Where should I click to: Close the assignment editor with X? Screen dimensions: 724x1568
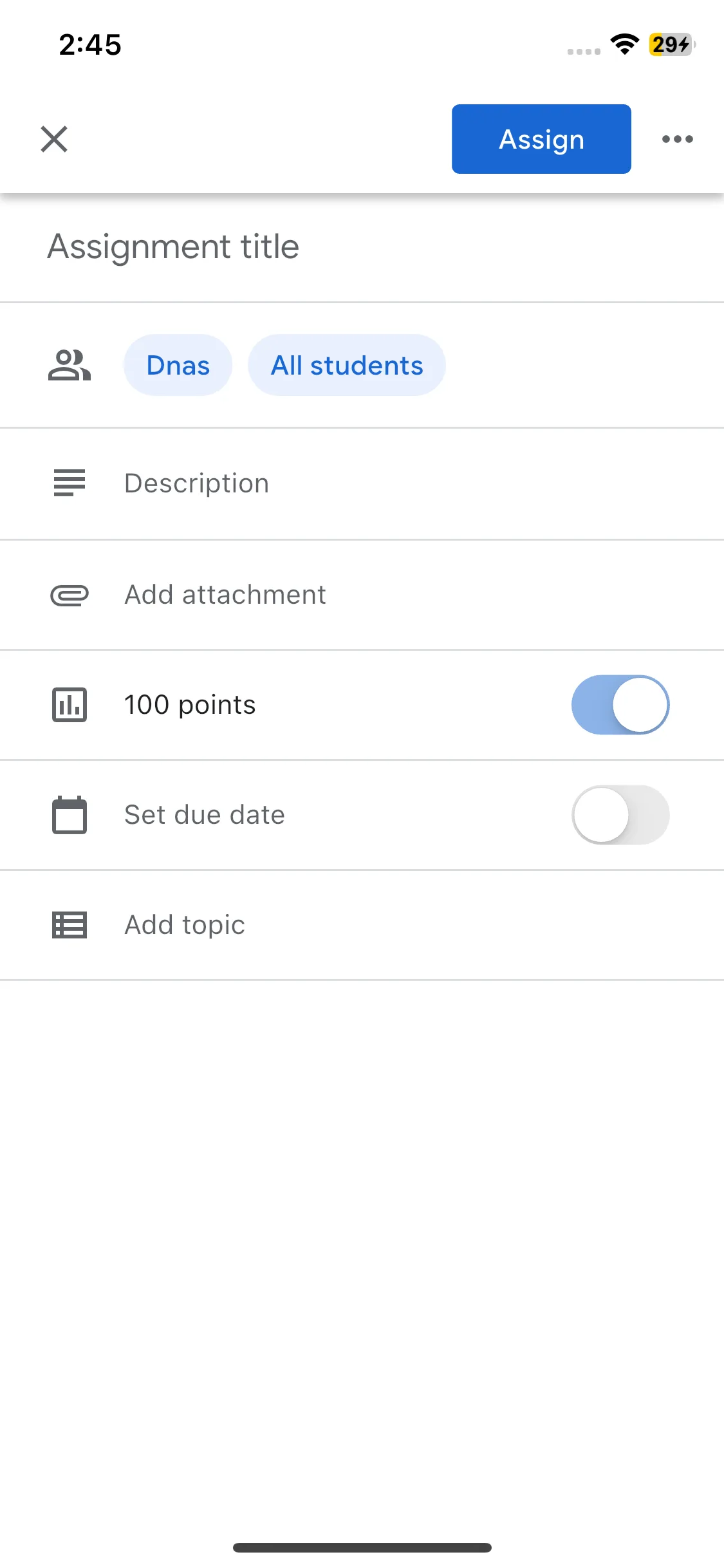(54, 139)
